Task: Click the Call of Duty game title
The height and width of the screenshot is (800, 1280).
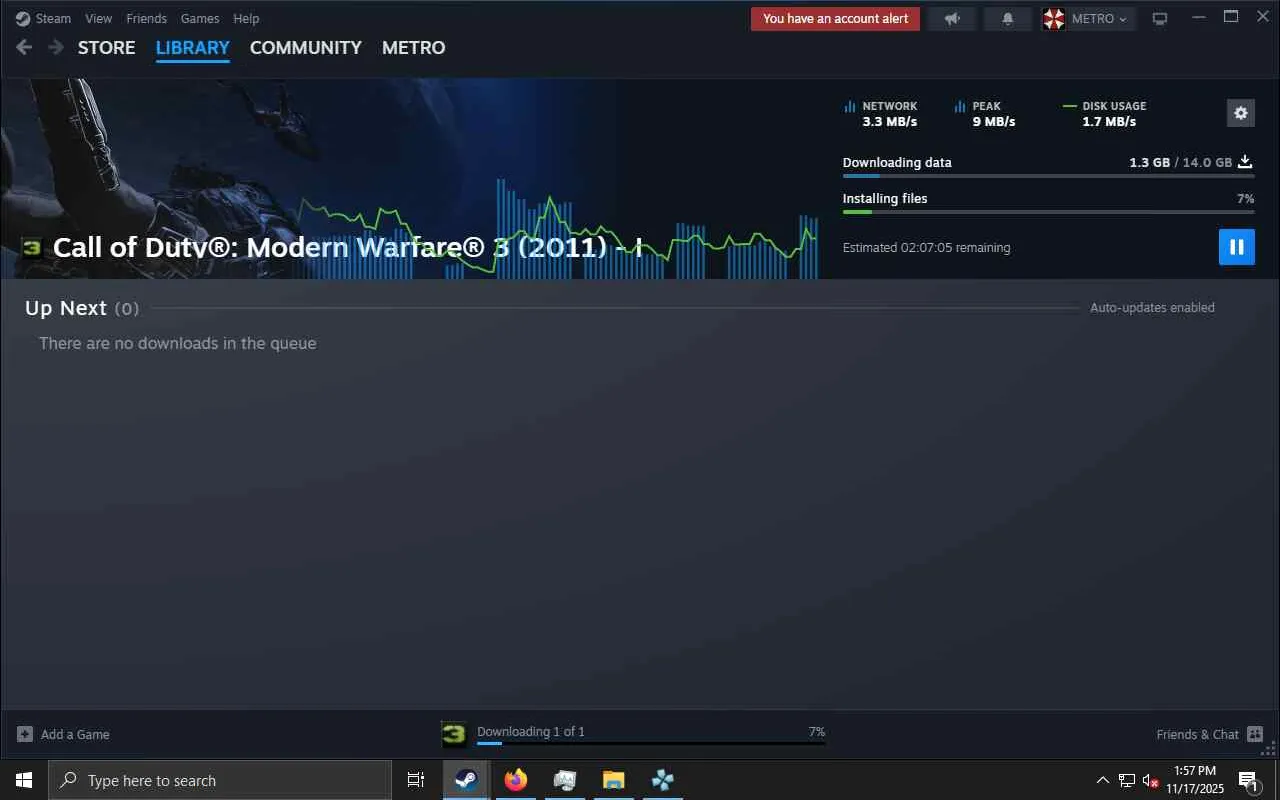Action: click(x=347, y=247)
